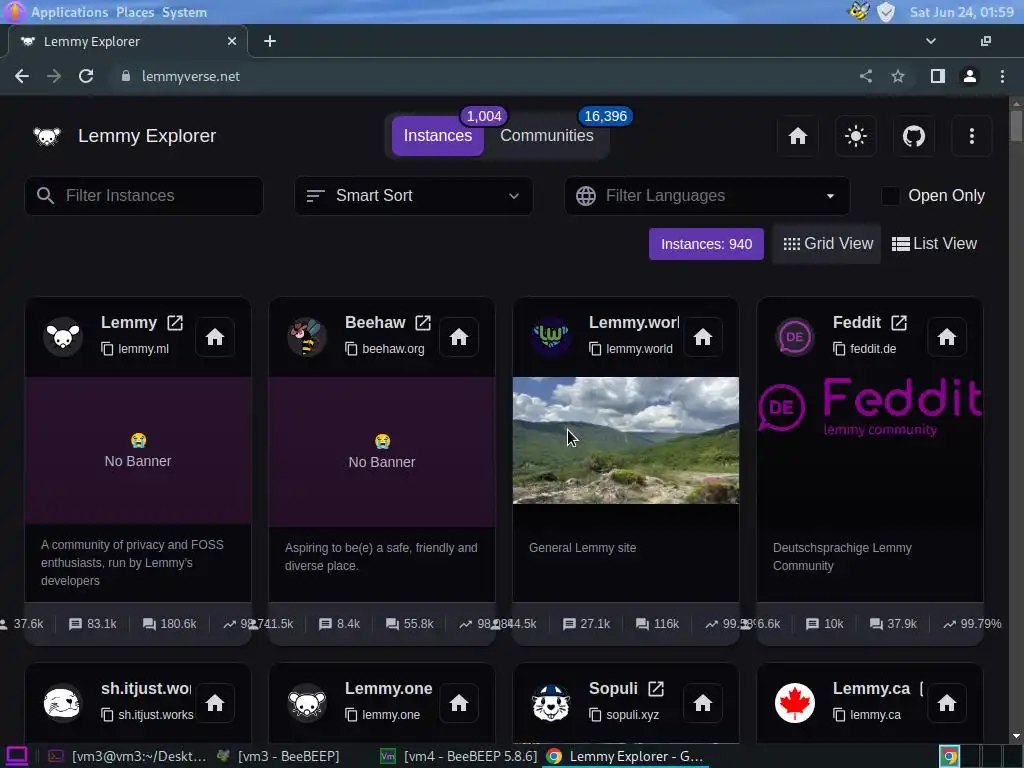
Task: Open the Sopuli instance external link icon
Action: pyautogui.click(x=656, y=688)
